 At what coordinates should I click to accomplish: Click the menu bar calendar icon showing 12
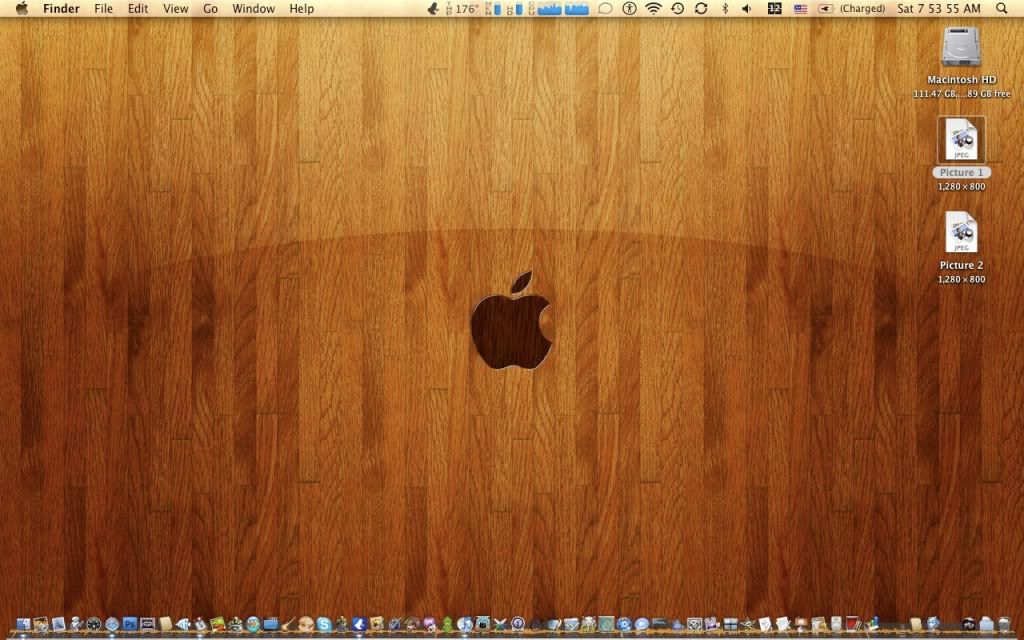(775, 8)
